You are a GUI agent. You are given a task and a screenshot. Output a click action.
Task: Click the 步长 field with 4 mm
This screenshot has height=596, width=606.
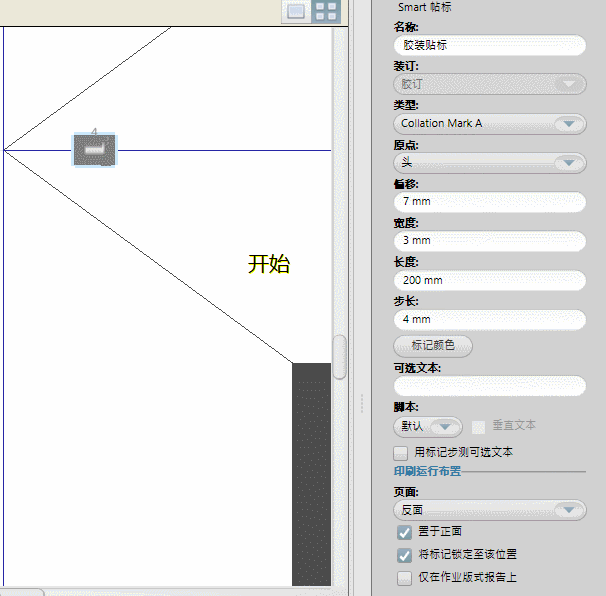pos(490,320)
